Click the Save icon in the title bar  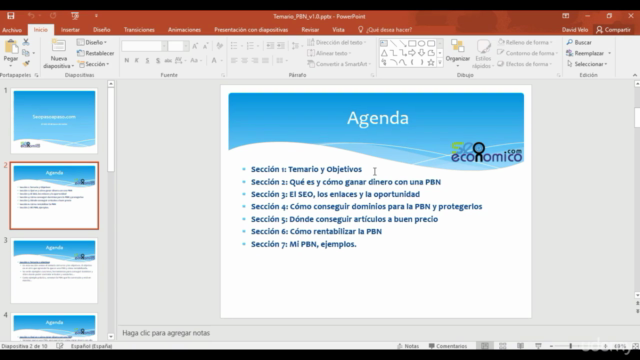(x=11, y=16)
